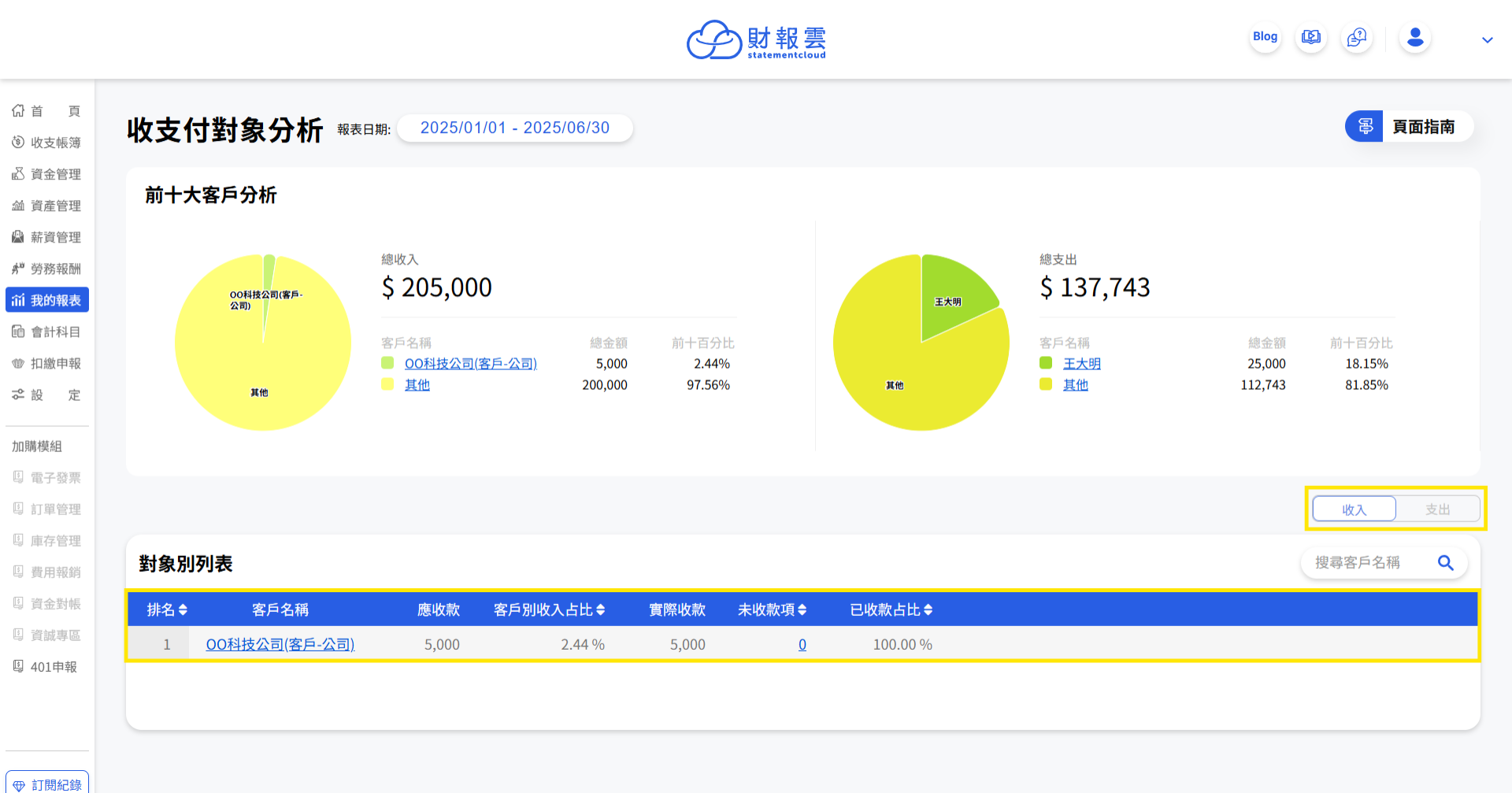Open 王大明 link in expense legend
The width and height of the screenshot is (1512, 793).
1082,364
